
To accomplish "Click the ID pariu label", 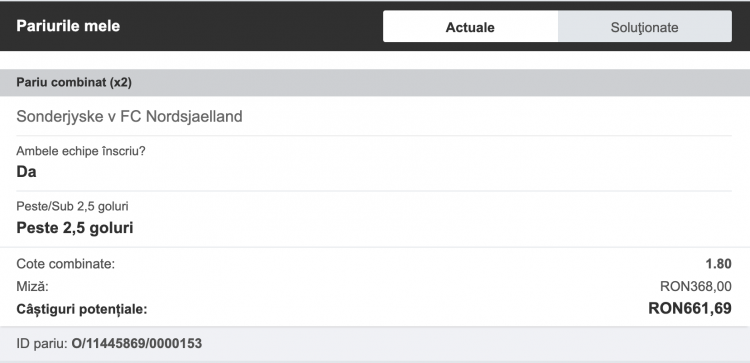I will (x=42, y=343).
